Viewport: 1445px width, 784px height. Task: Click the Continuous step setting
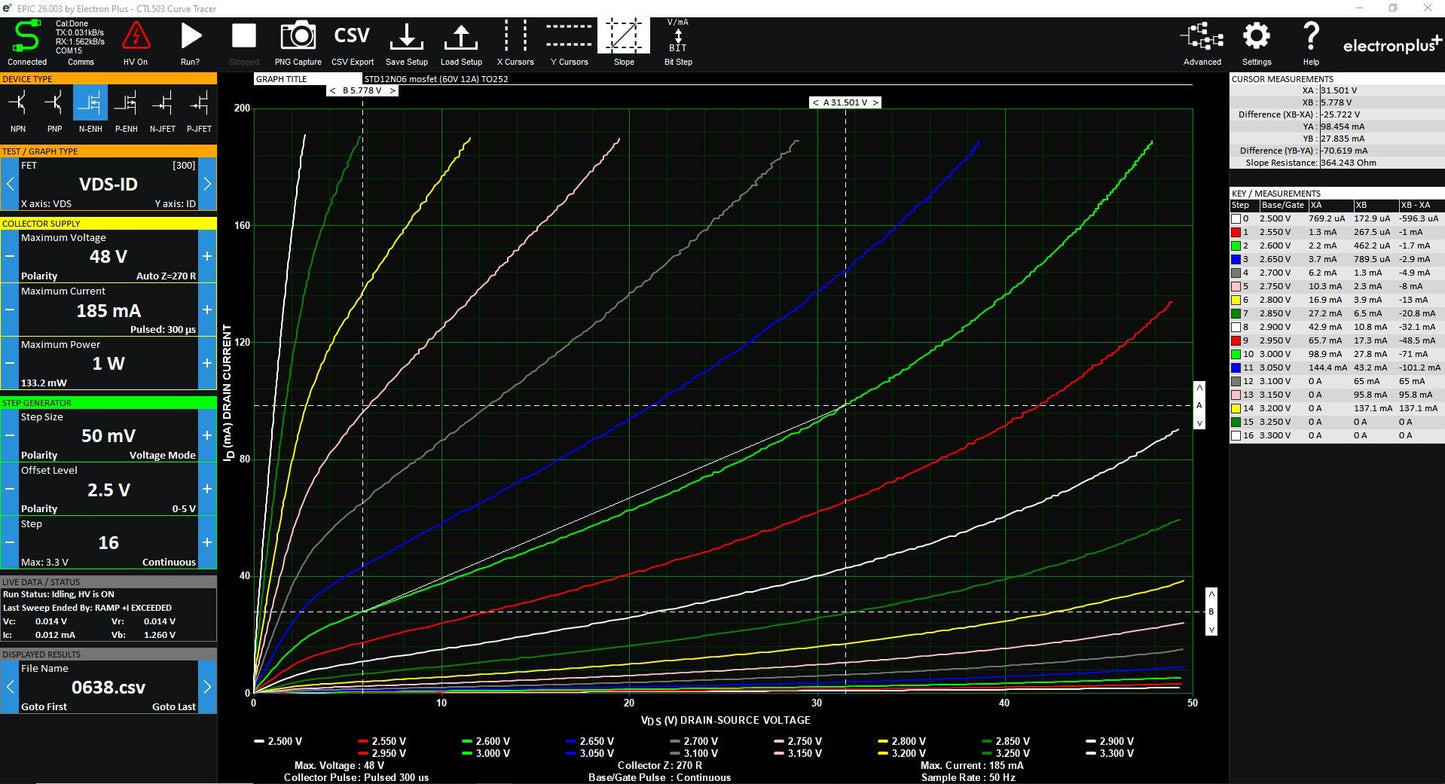[x=169, y=562]
